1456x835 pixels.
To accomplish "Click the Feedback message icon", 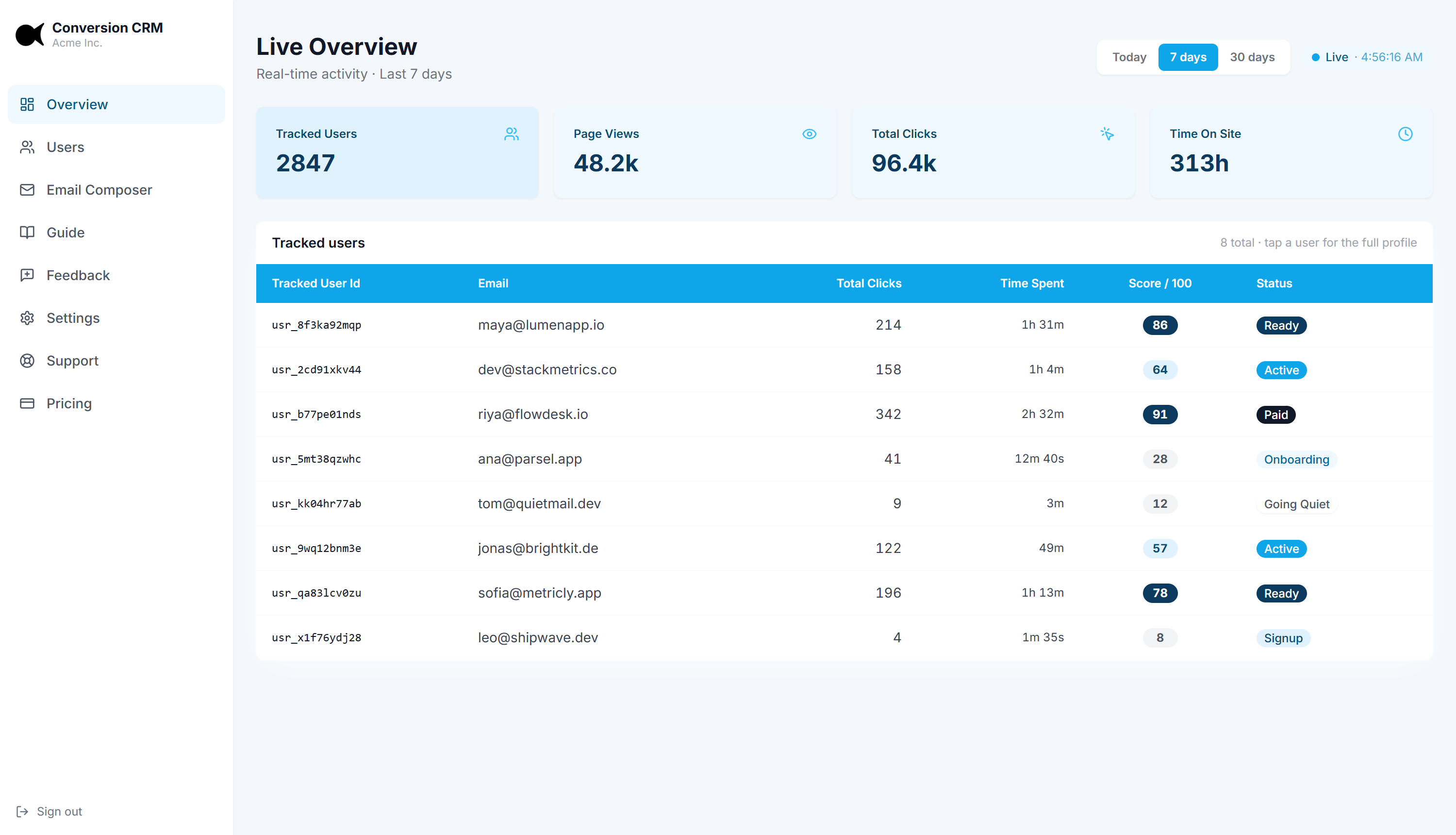I will 27,275.
